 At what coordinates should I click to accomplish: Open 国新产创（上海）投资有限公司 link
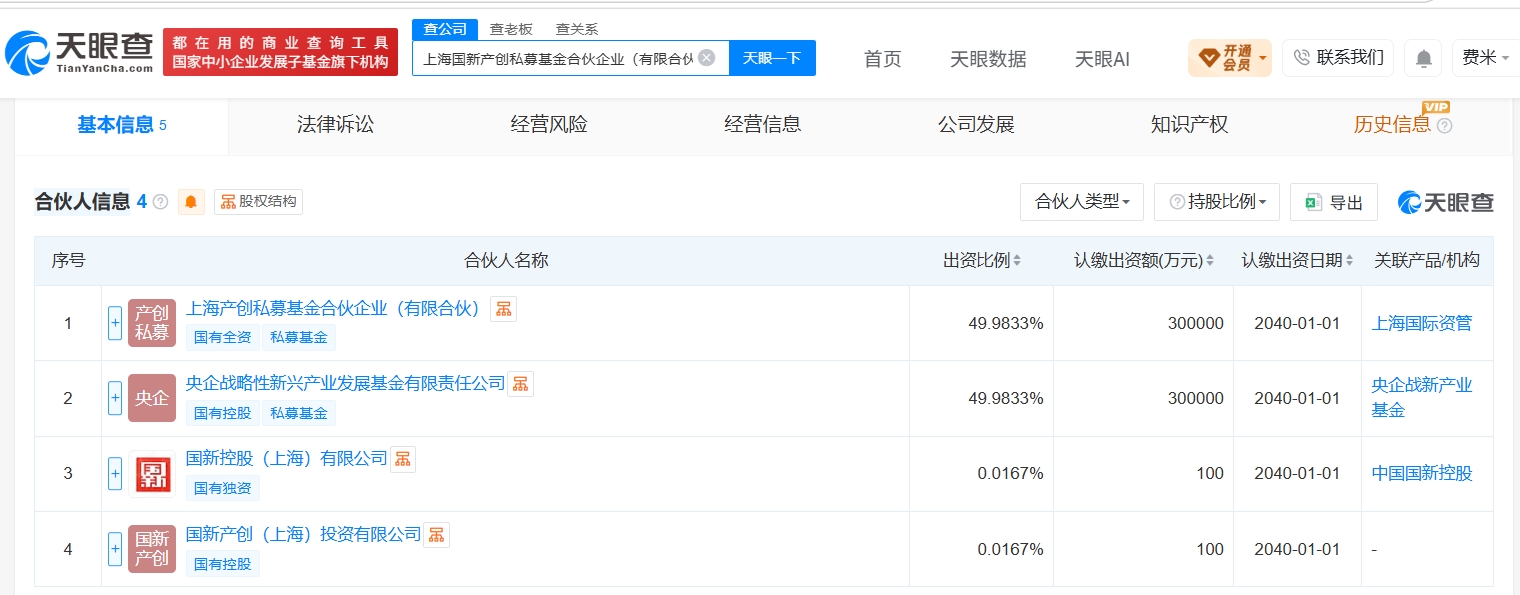(x=304, y=535)
